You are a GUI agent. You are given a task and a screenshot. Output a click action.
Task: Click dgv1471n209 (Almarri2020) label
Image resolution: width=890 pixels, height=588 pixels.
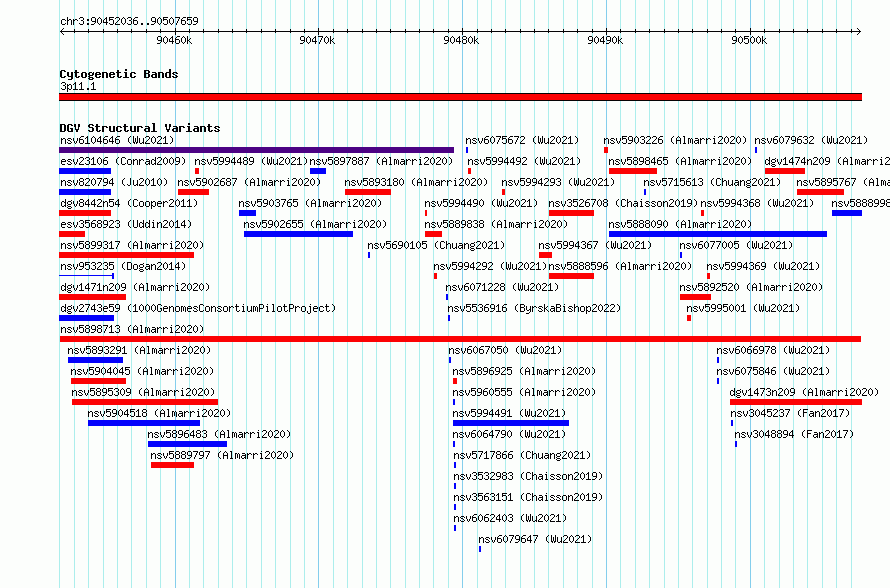135,287
